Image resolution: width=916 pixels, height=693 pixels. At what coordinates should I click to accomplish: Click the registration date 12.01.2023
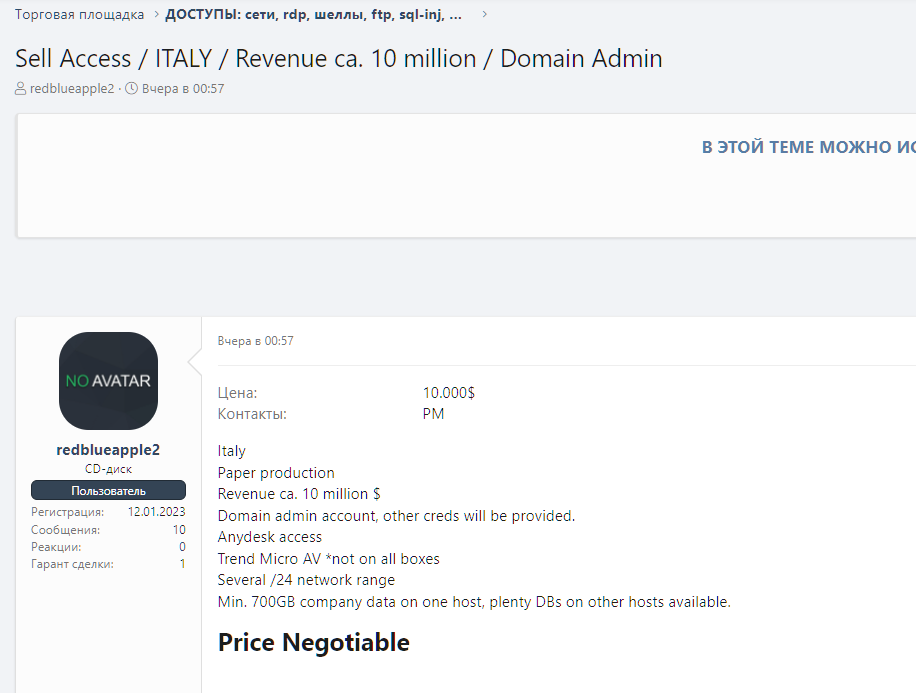point(156,512)
